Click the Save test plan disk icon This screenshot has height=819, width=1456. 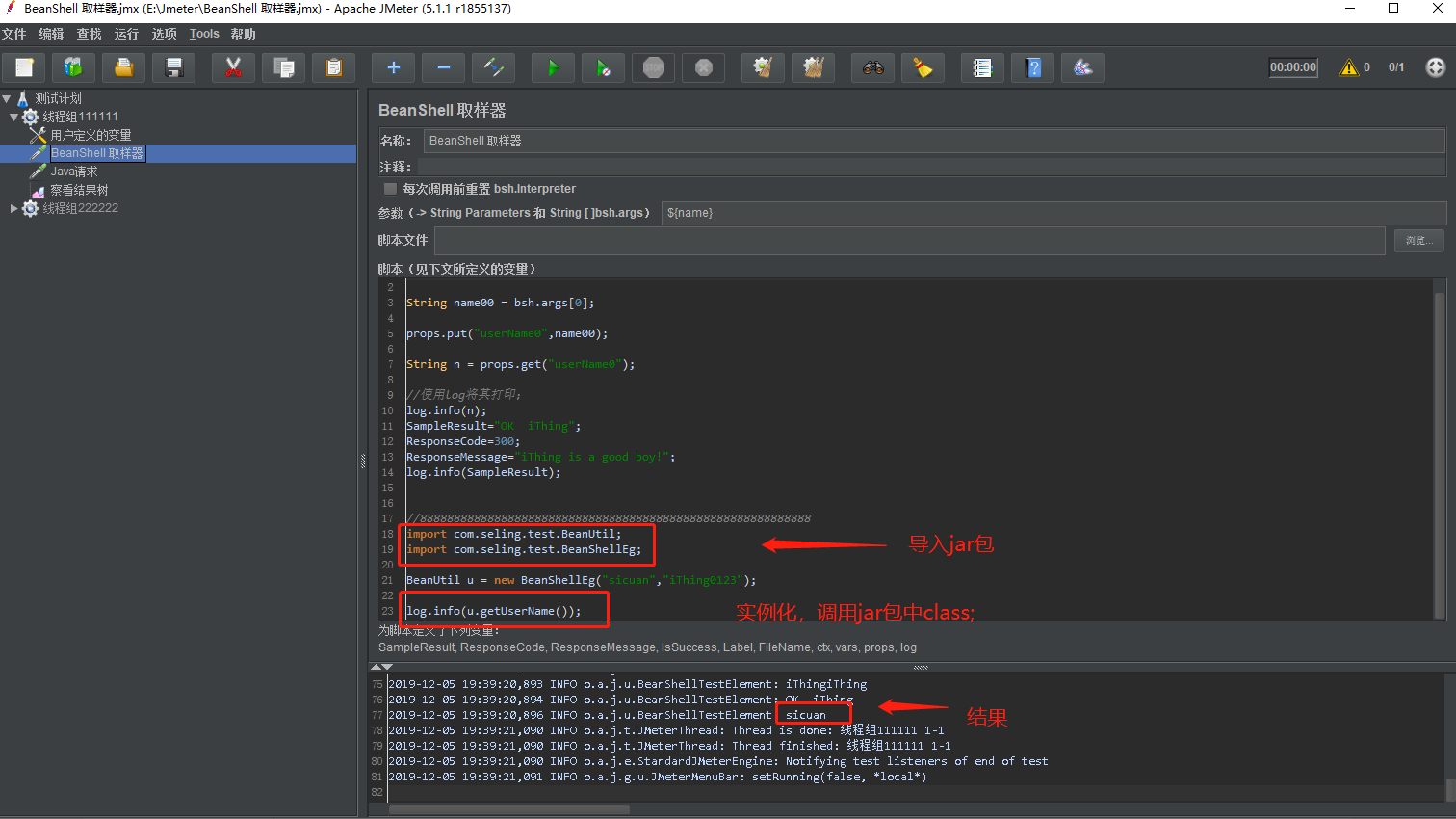[173, 67]
